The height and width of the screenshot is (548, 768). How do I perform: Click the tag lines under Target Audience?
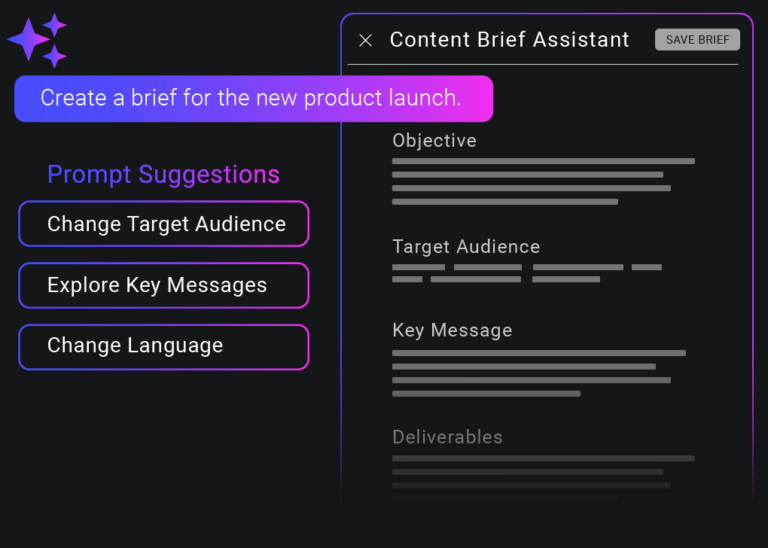point(525,273)
